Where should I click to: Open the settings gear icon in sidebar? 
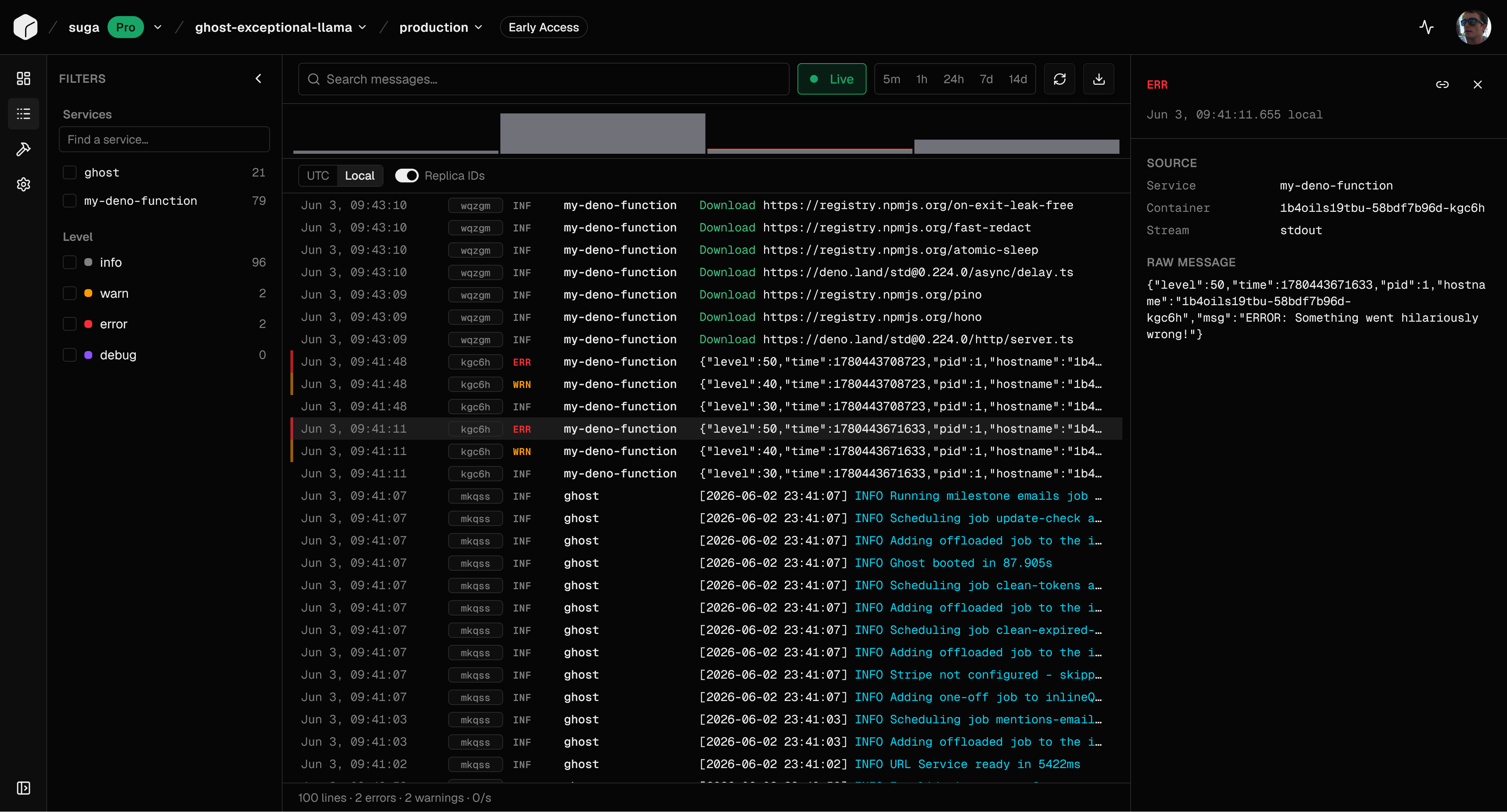[24, 184]
